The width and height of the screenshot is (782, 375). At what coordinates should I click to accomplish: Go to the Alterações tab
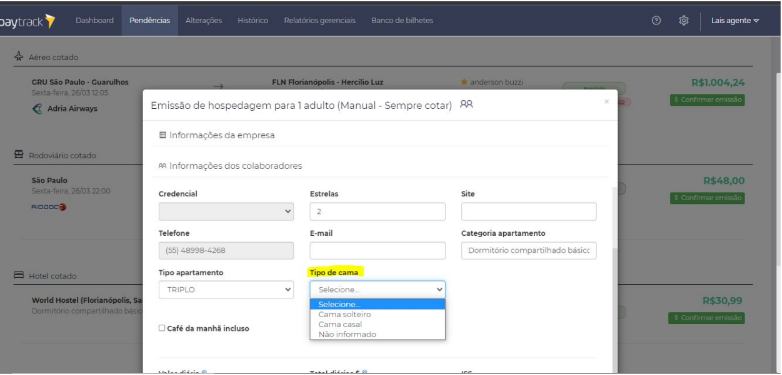click(203, 20)
